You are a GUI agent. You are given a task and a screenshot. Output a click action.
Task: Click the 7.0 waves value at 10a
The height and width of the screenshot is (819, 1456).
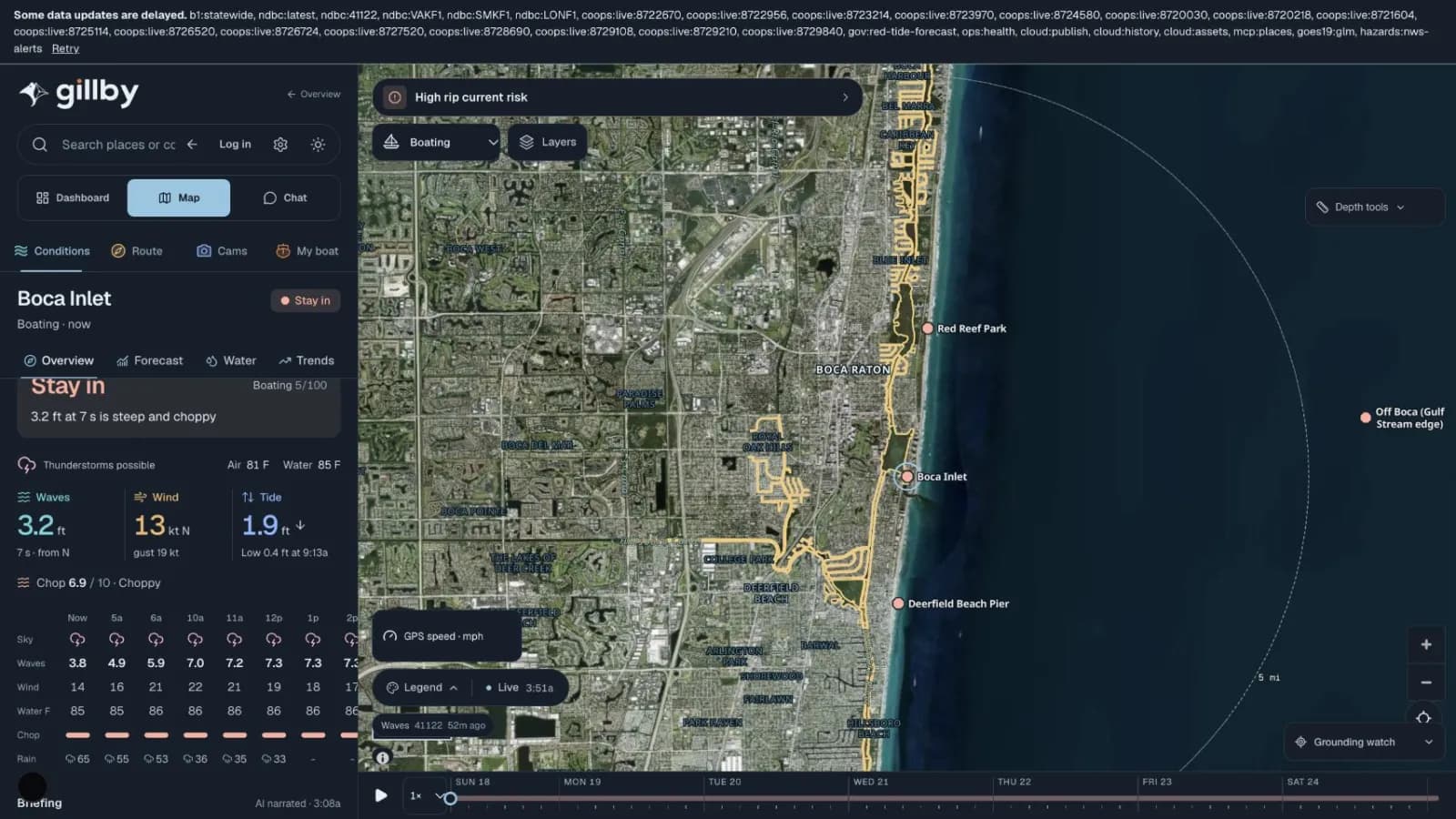click(195, 663)
